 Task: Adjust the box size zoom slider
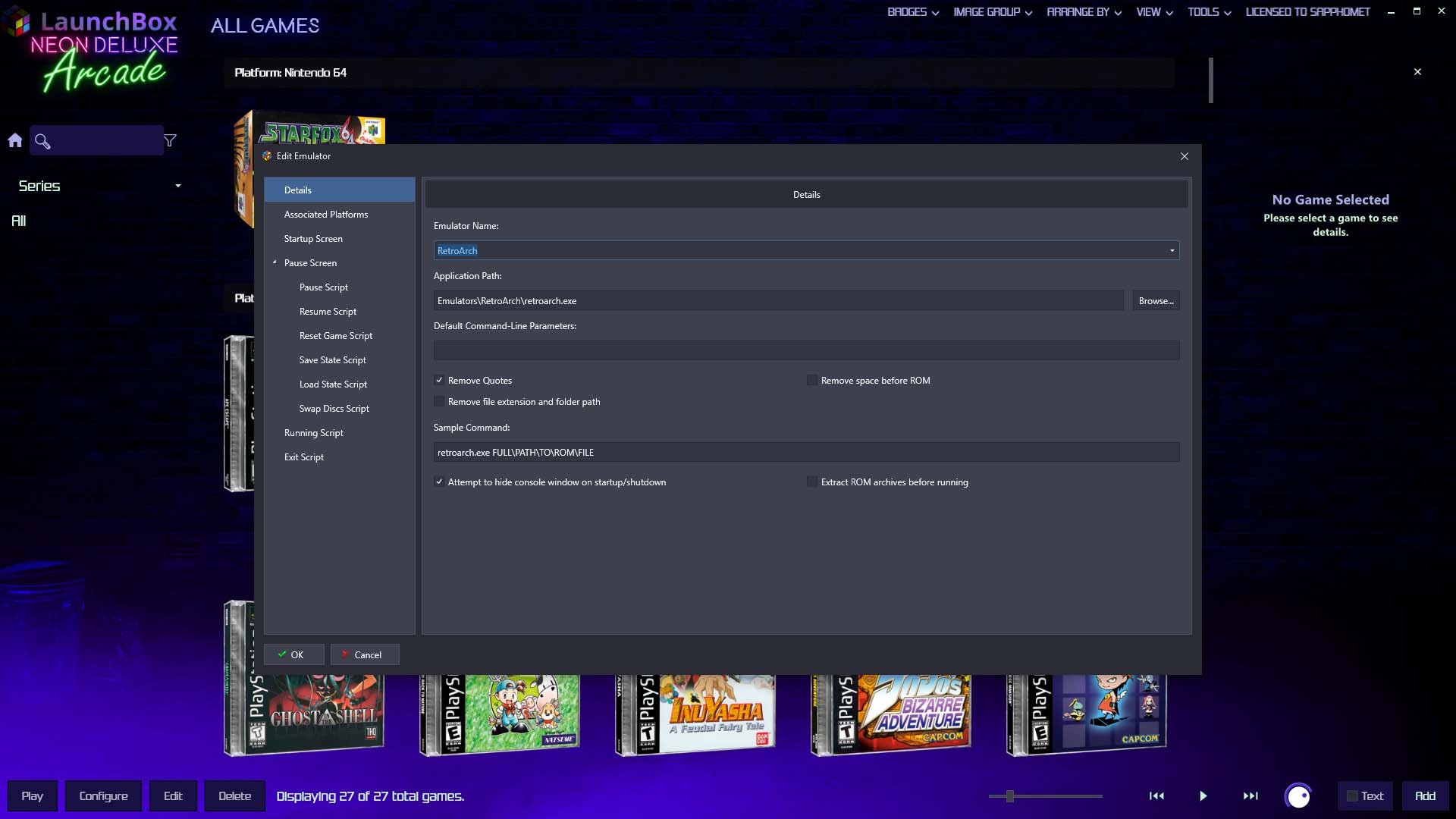[1010, 796]
